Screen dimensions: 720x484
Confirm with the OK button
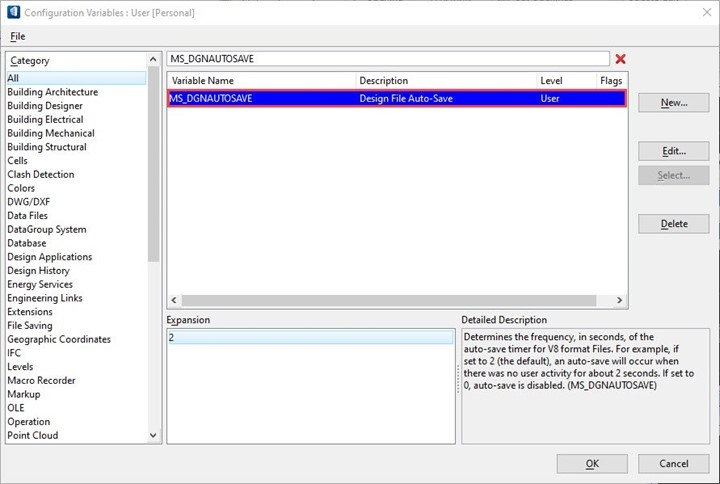pos(592,464)
